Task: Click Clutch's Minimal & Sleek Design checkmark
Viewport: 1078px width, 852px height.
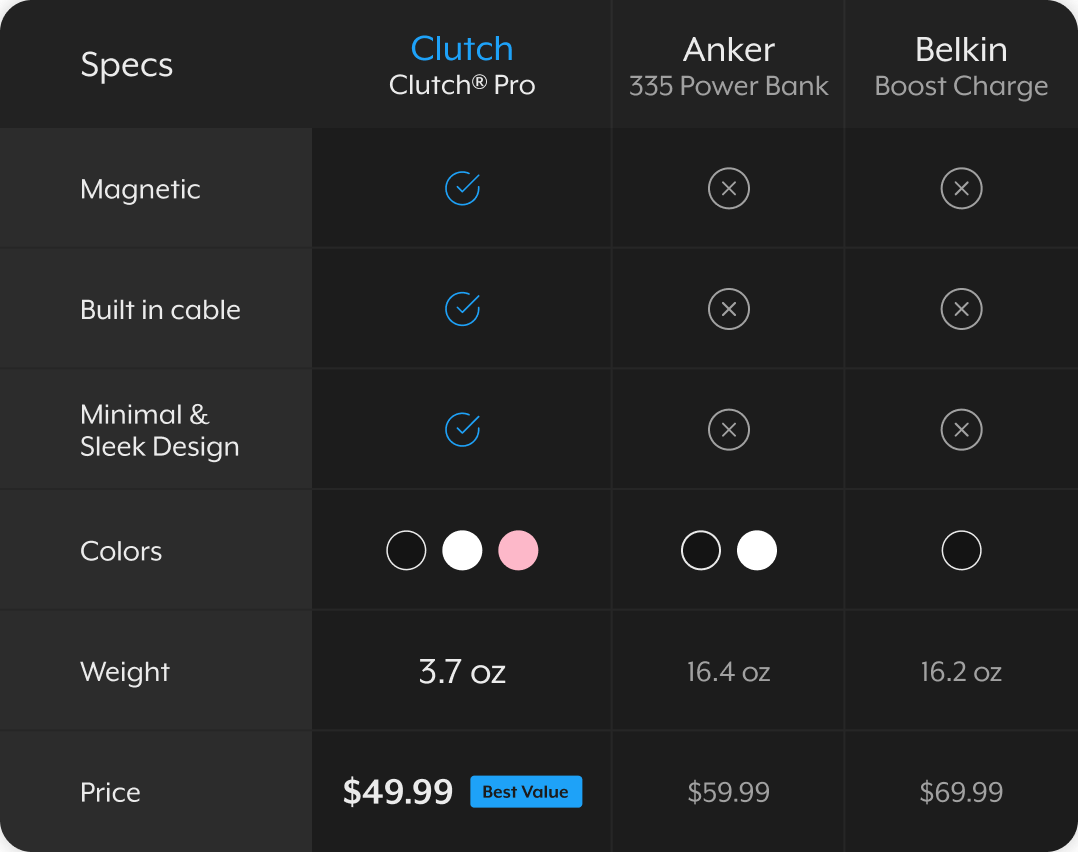Action: coord(462,430)
